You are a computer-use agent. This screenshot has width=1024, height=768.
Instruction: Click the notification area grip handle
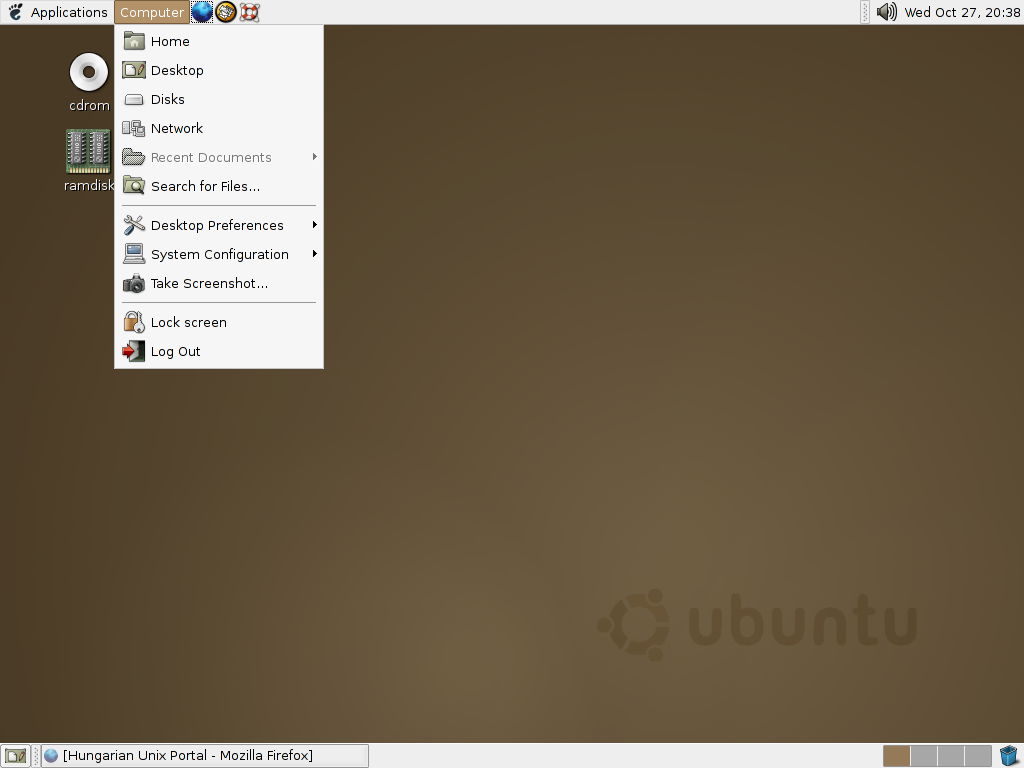point(865,12)
